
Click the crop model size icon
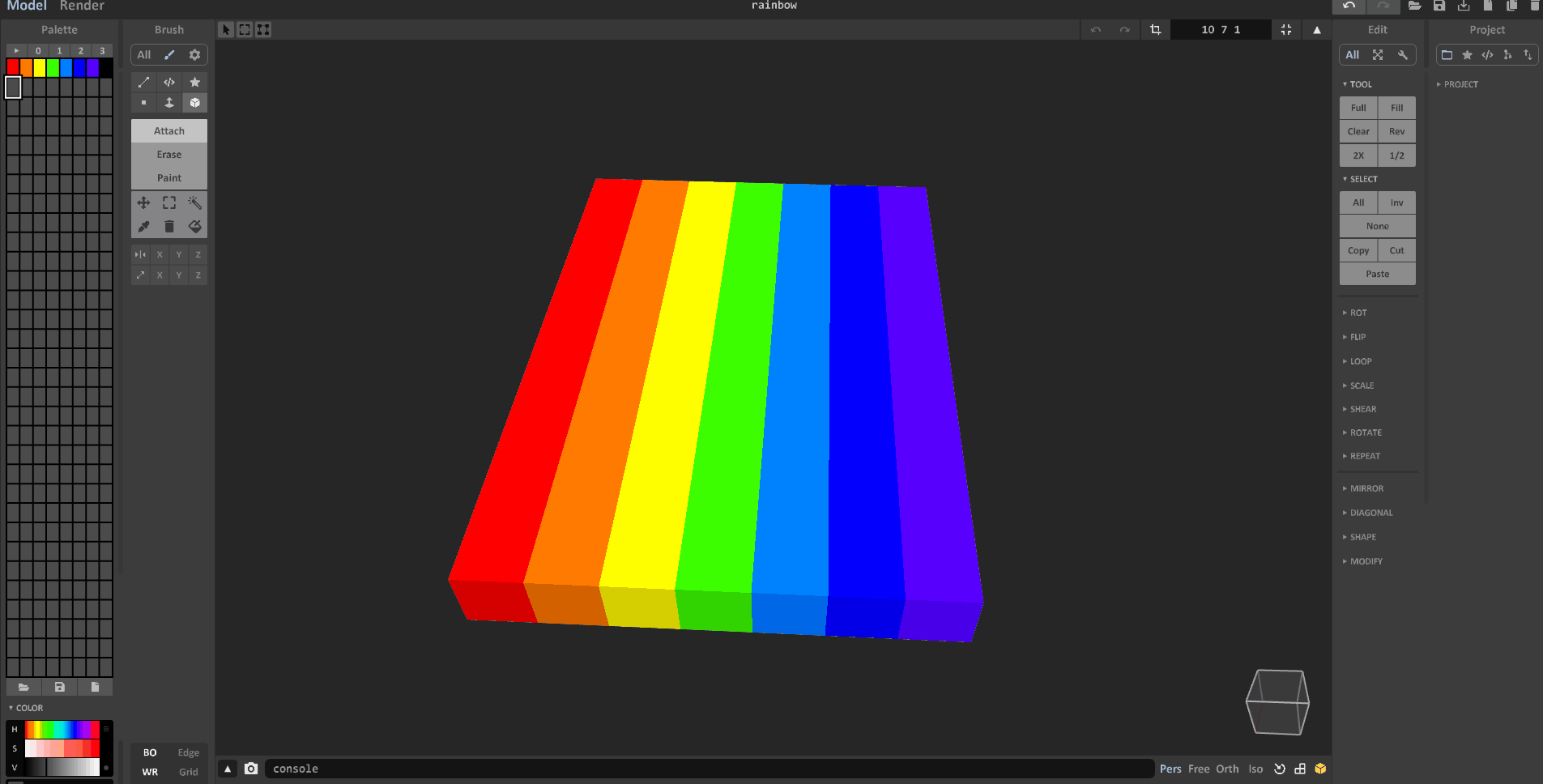click(x=1156, y=30)
